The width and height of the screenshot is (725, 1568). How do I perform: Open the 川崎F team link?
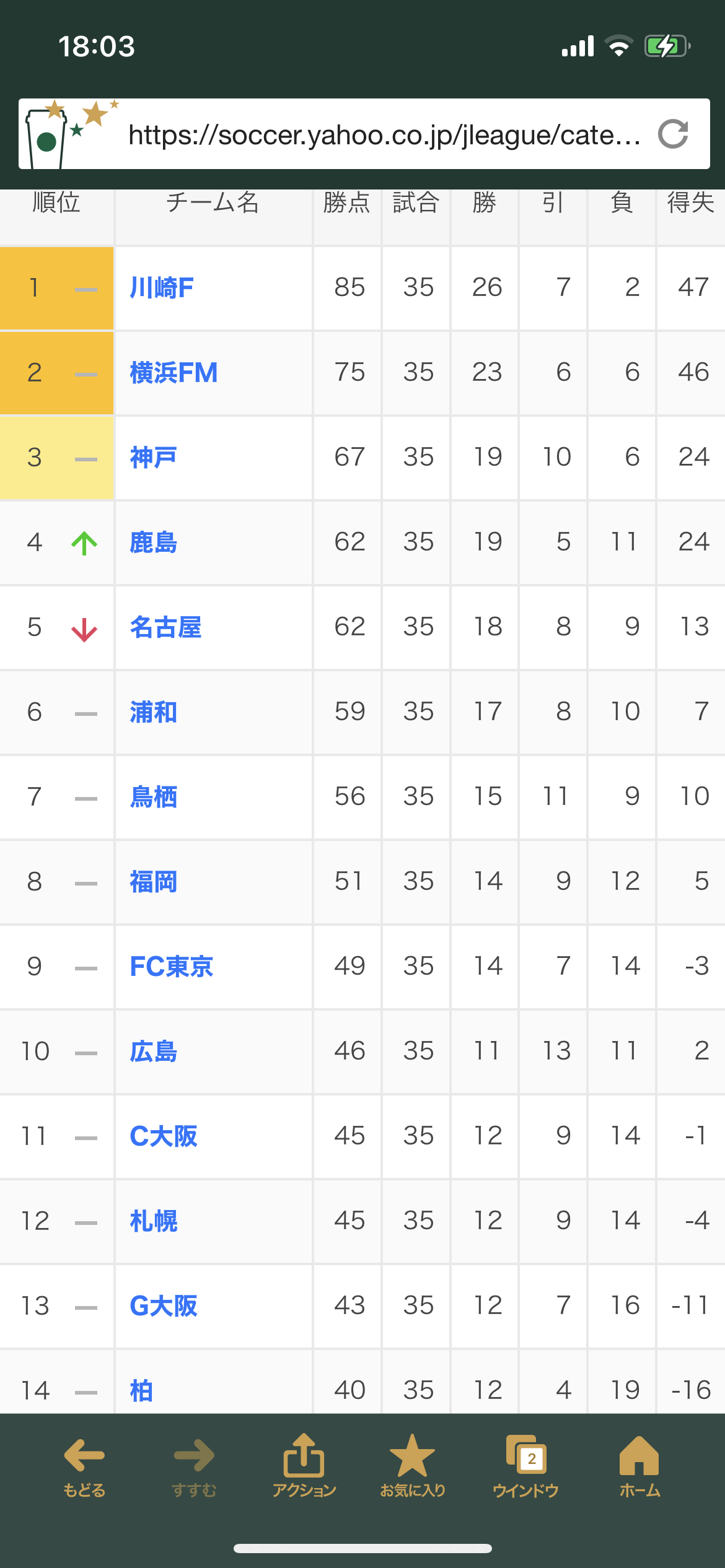(x=162, y=288)
